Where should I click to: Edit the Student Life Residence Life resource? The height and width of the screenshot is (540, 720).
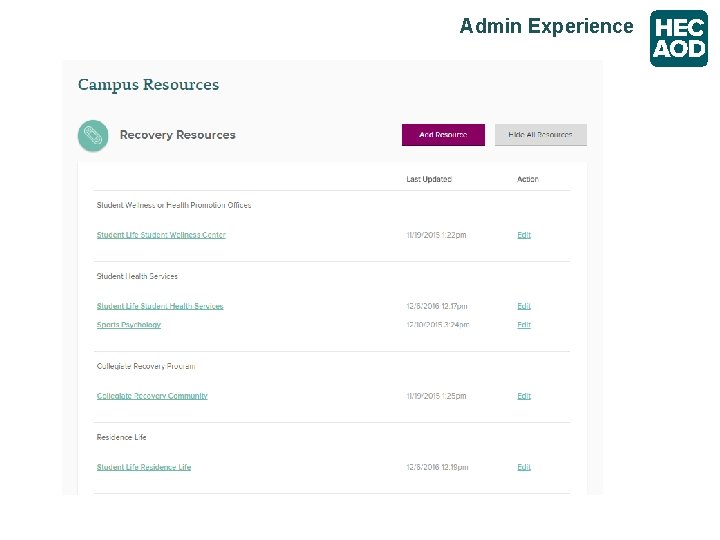(524, 467)
